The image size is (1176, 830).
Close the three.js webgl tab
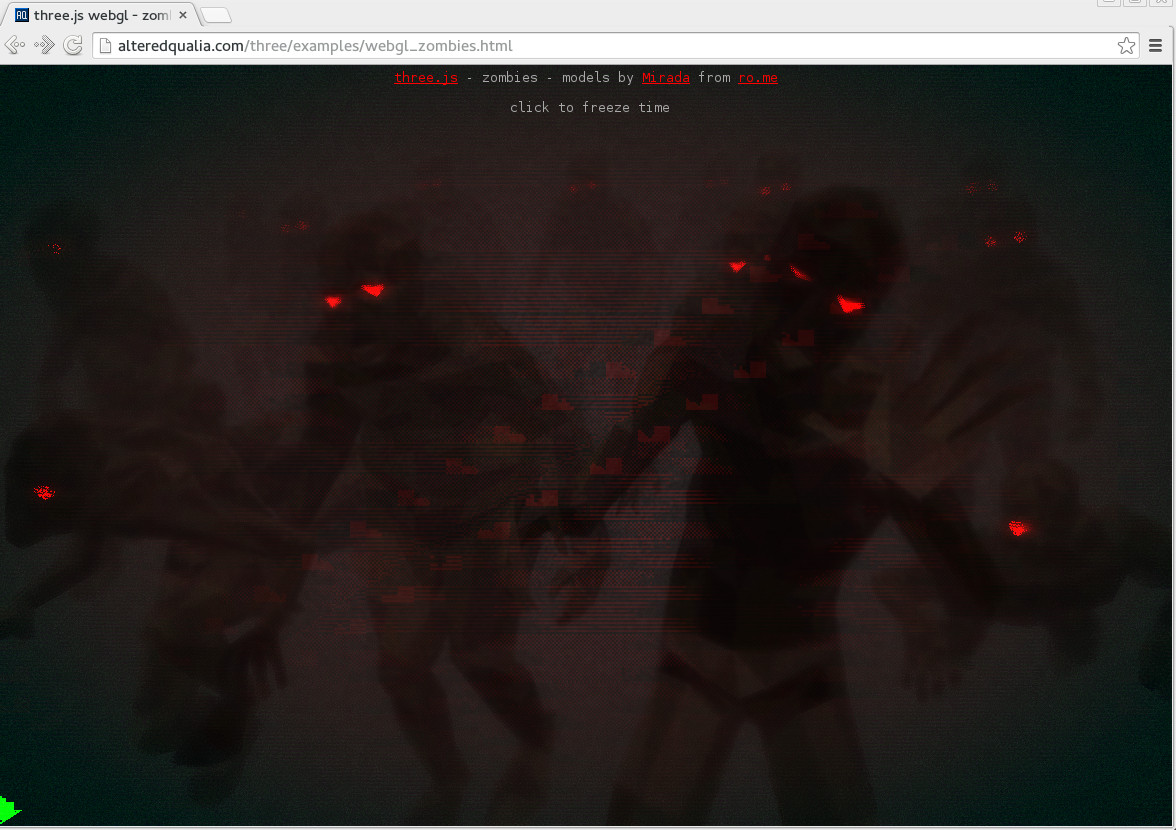point(183,15)
